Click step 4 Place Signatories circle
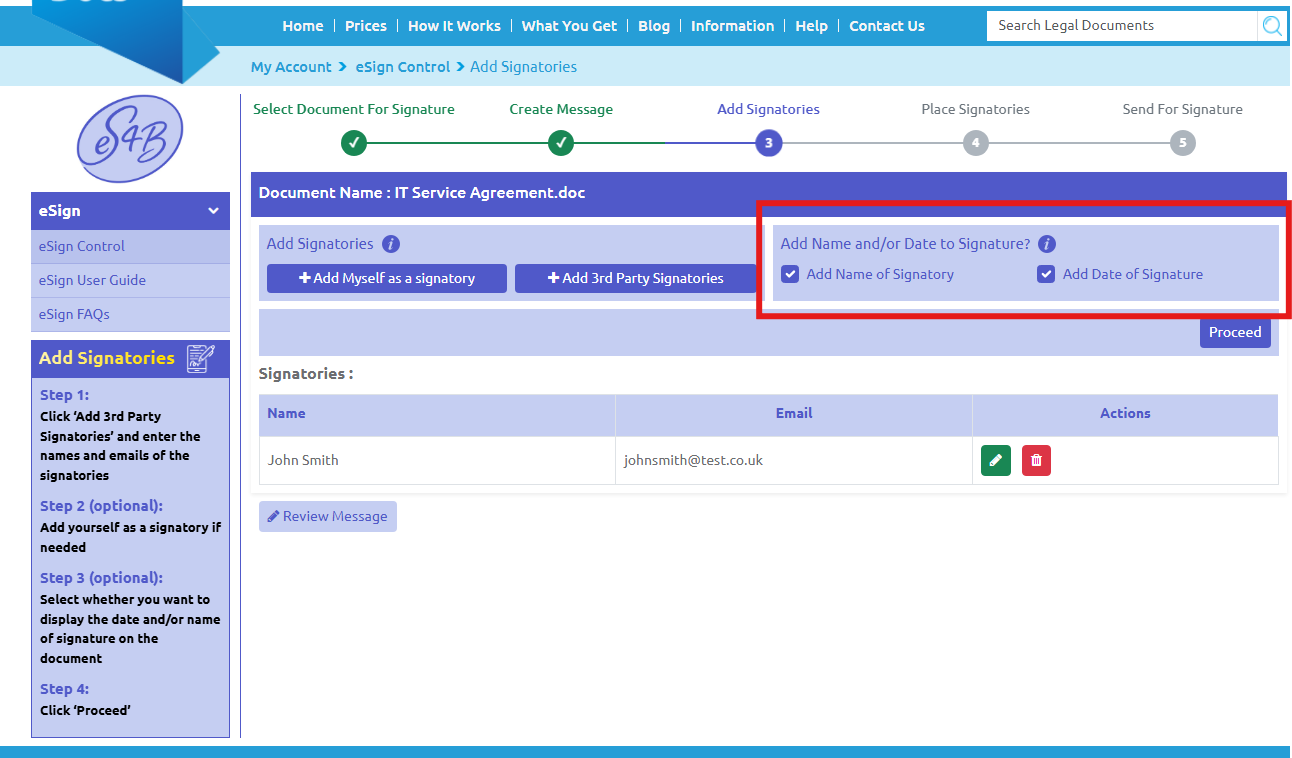This screenshot has height=758, width=1292. click(975, 143)
